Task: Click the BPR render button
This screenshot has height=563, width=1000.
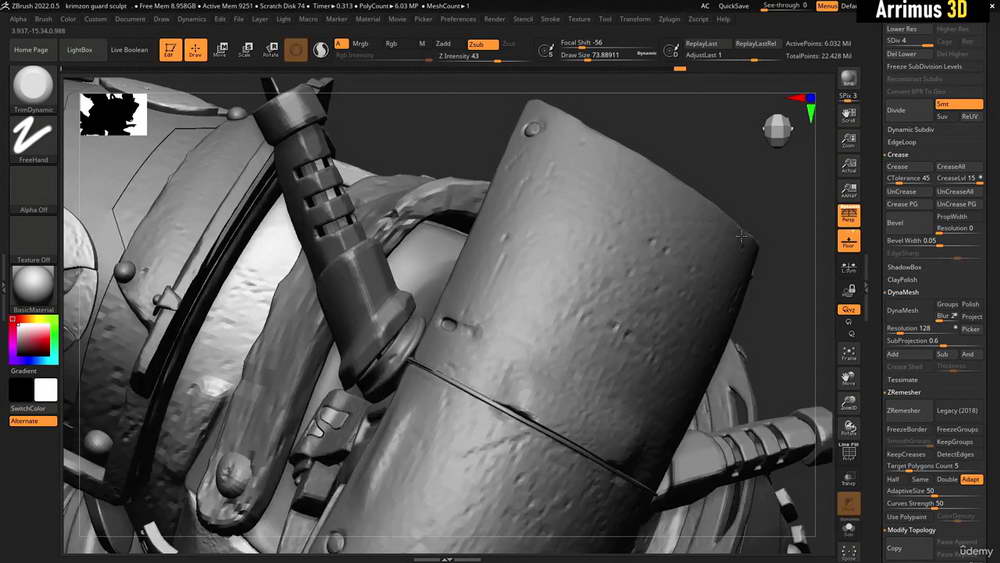Action: click(x=848, y=78)
